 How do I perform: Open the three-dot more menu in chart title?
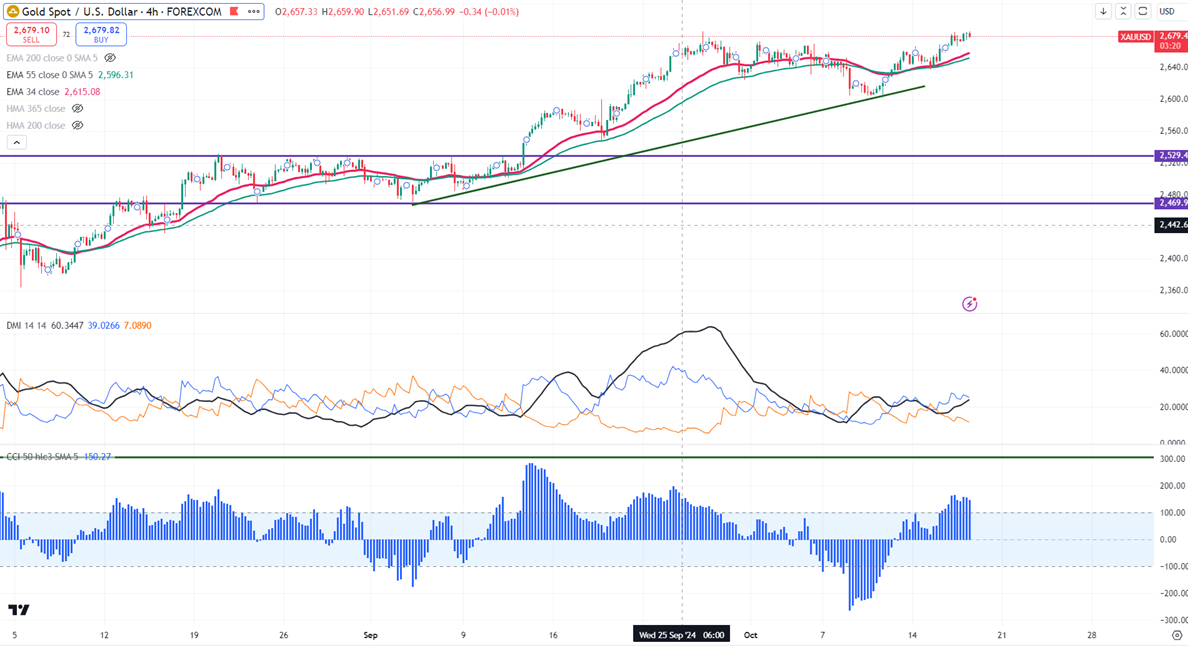[x=254, y=11]
